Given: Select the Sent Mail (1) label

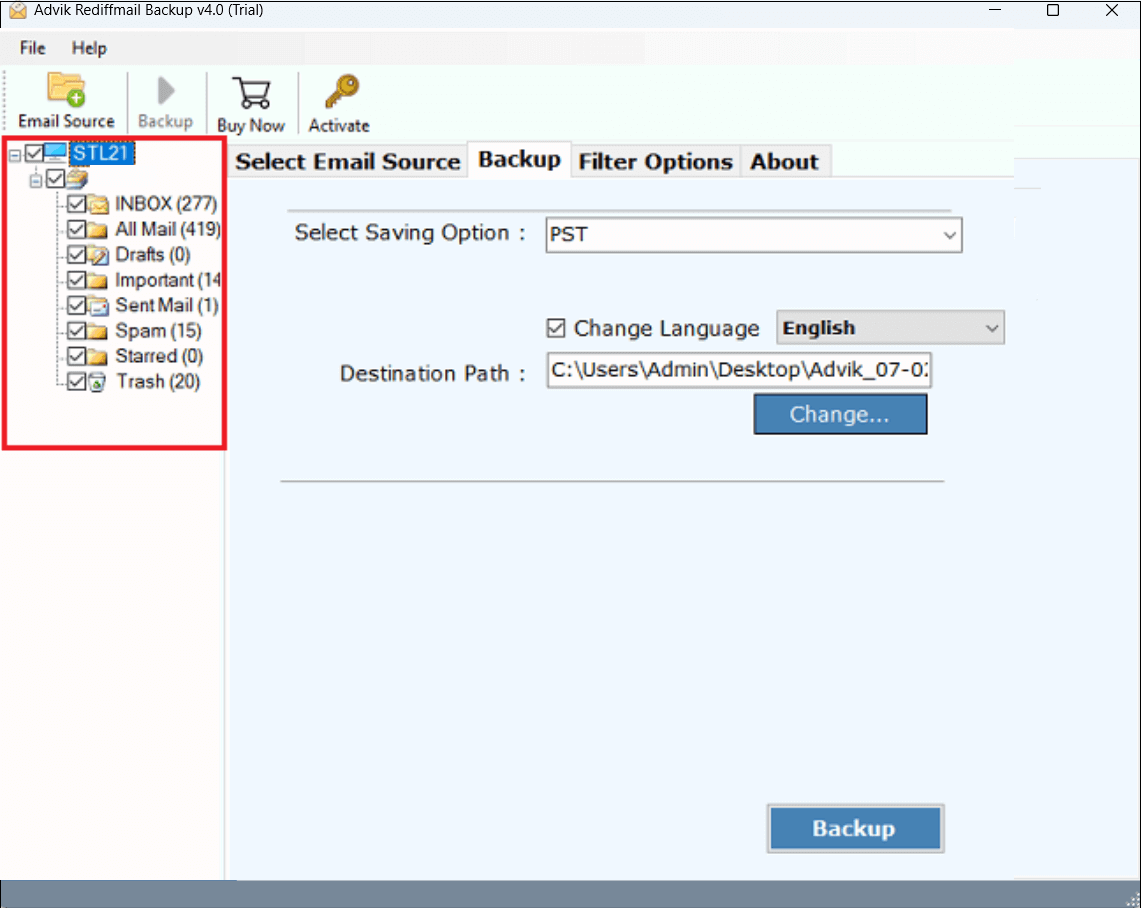Looking at the screenshot, I should click(x=167, y=305).
